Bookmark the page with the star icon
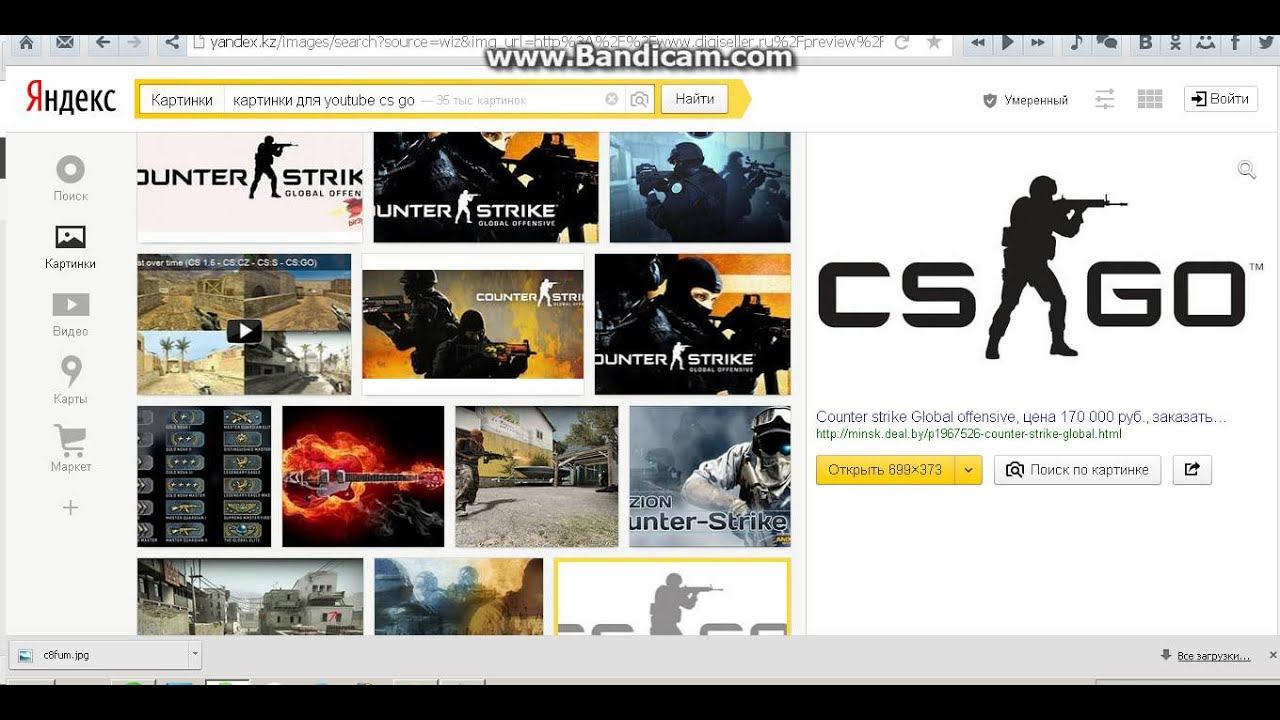 [x=934, y=42]
